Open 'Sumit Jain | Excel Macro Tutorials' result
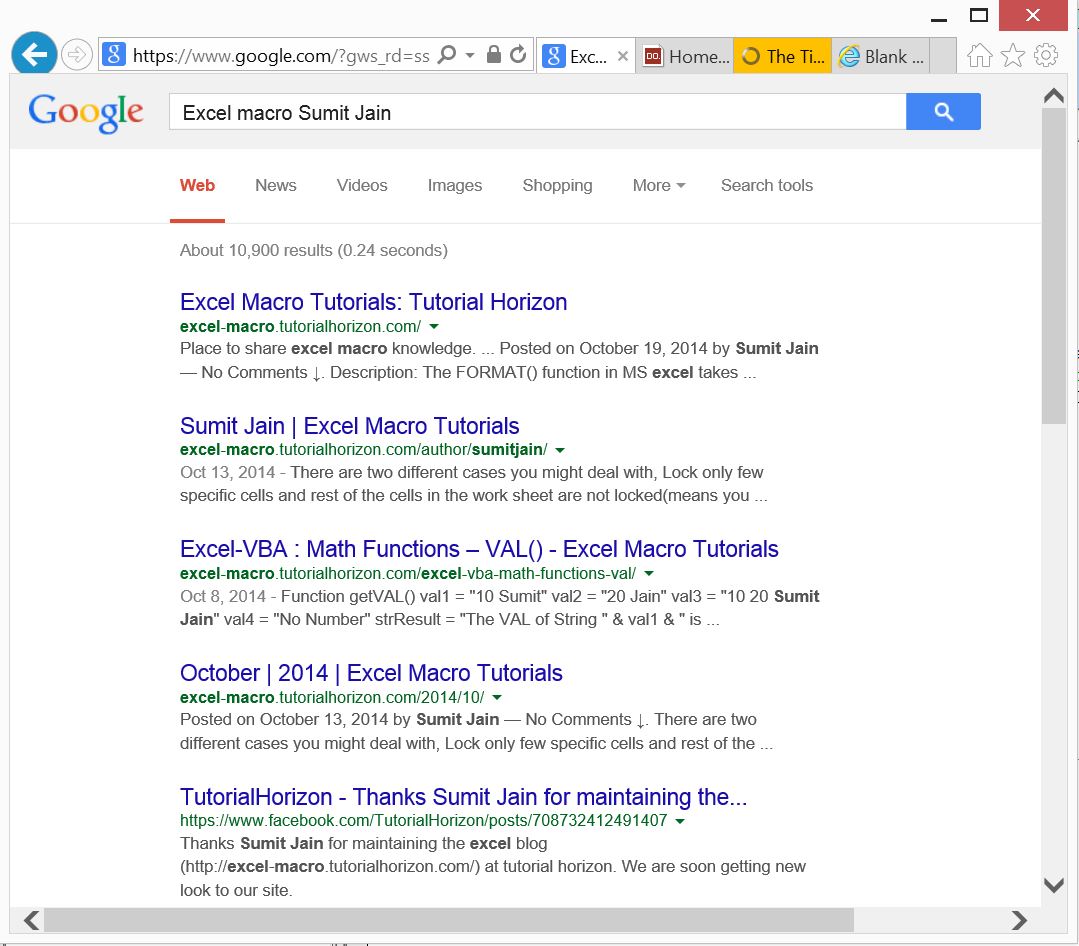1079x946 pixels. coord(350,426)
